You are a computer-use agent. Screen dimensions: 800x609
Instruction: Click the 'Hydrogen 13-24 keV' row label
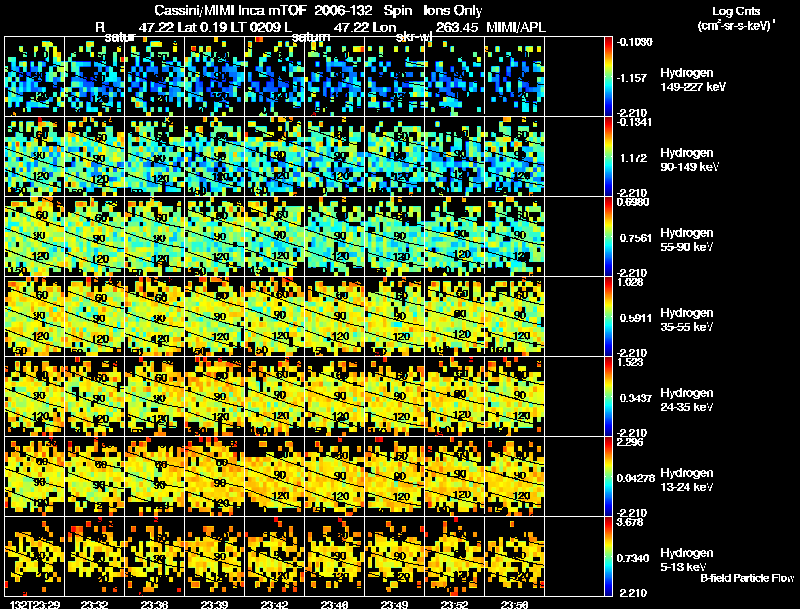(687, 480)
